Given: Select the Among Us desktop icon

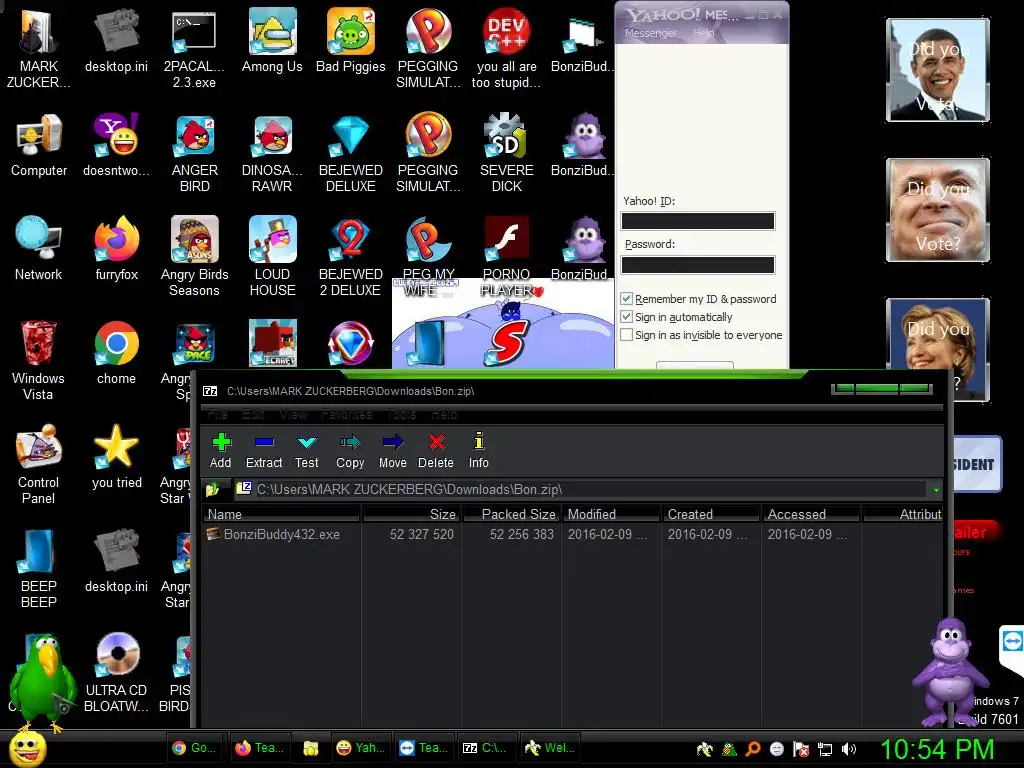Looking at the screenshot, I should click(272, 40).
